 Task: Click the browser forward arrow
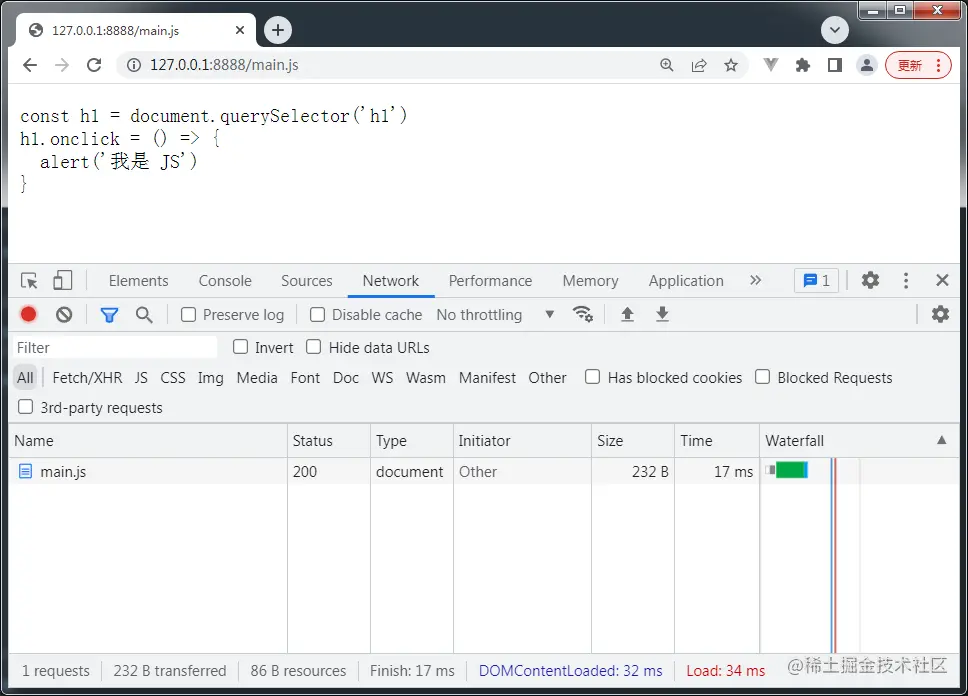tap(62, 65)
